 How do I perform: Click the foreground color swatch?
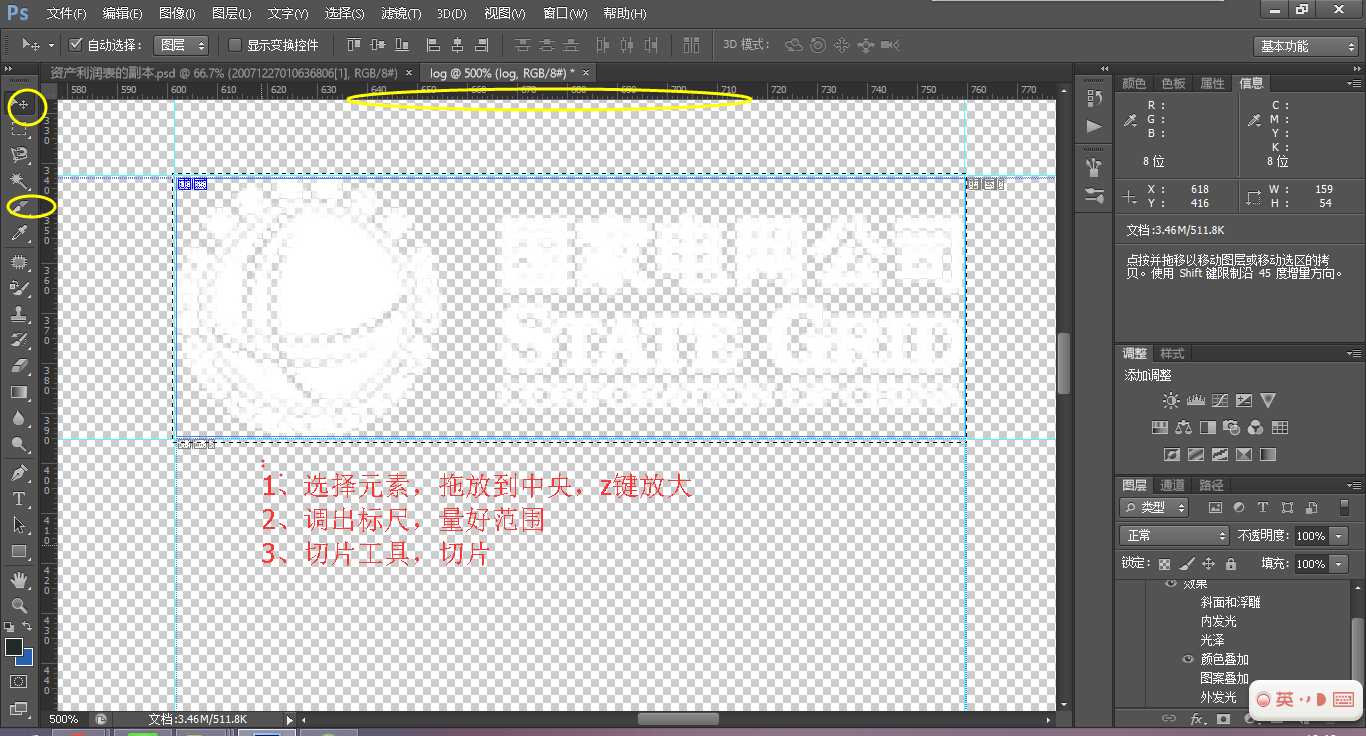13,647
